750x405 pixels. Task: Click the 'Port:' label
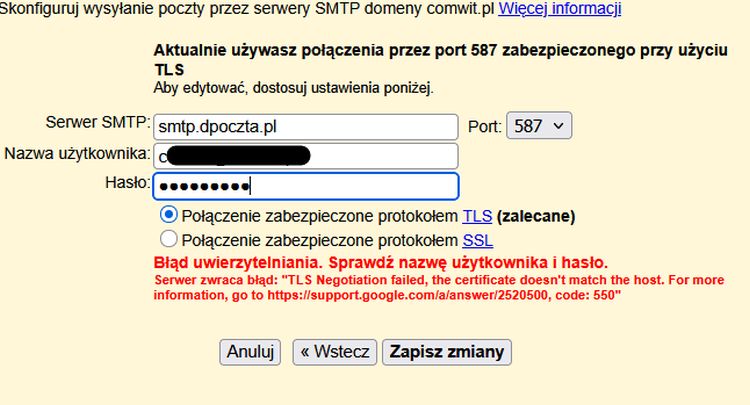pos(485,127)
